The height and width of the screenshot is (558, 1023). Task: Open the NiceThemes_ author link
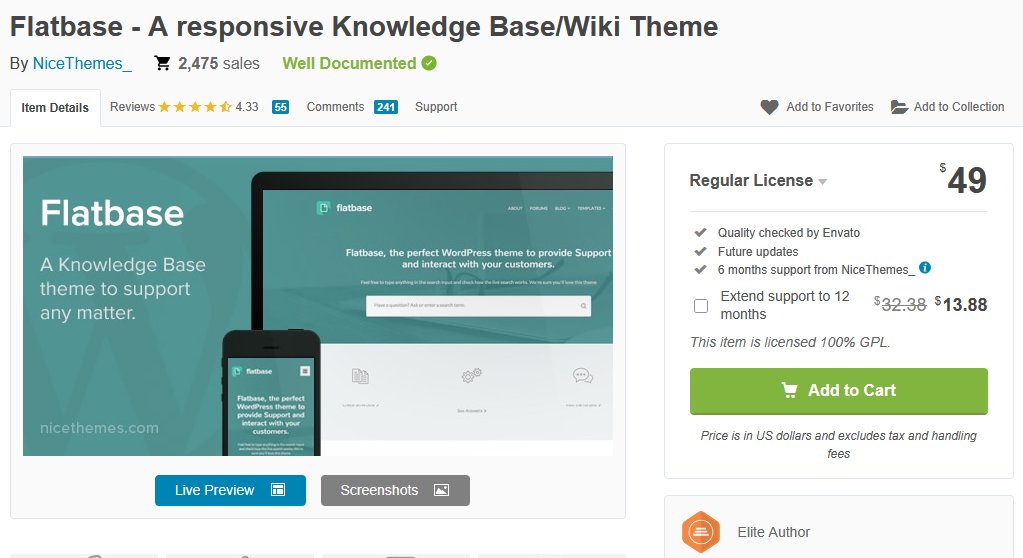tap(82, 63)
